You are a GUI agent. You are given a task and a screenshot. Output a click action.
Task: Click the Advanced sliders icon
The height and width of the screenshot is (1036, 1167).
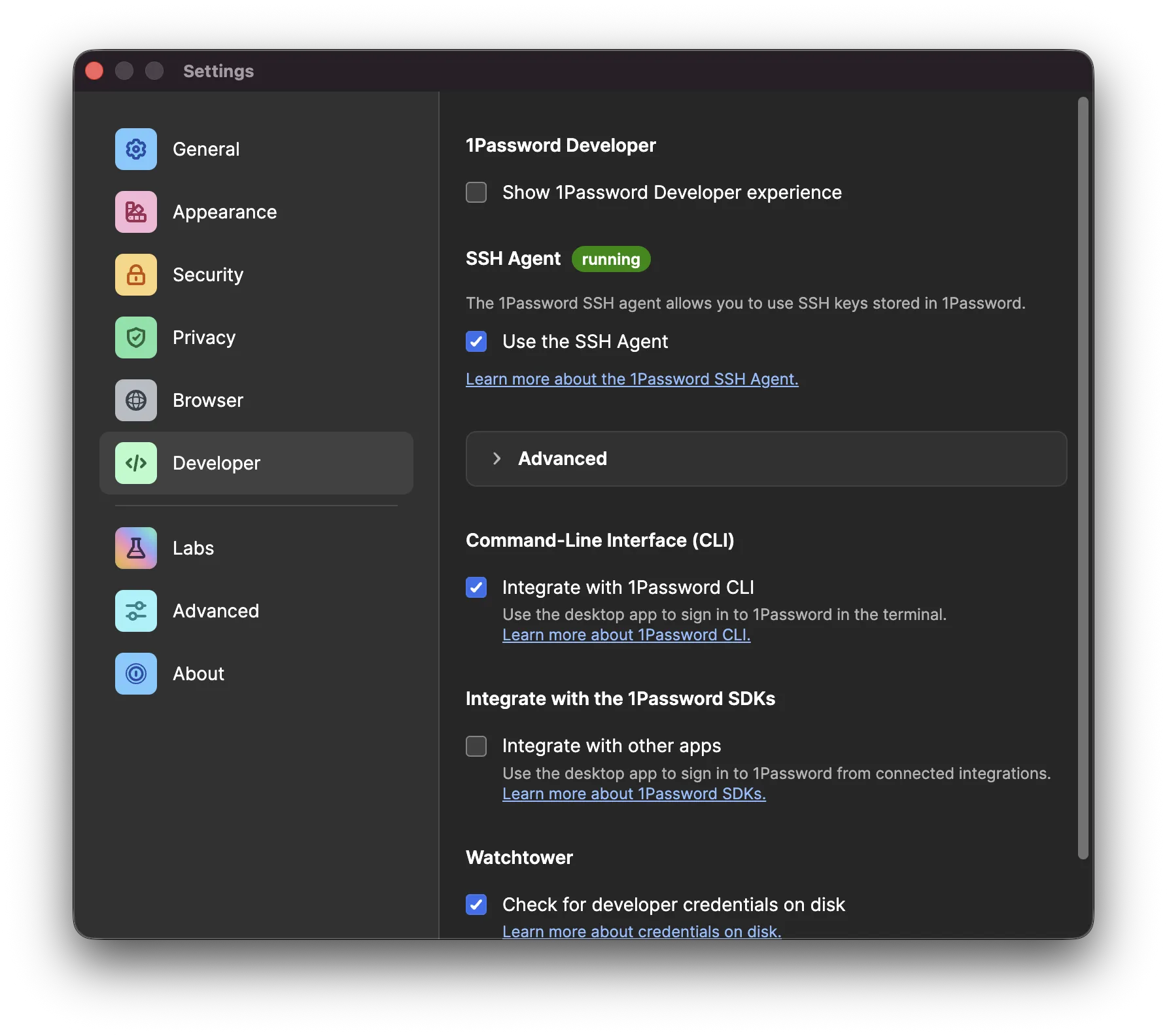[x=136, y=611]
